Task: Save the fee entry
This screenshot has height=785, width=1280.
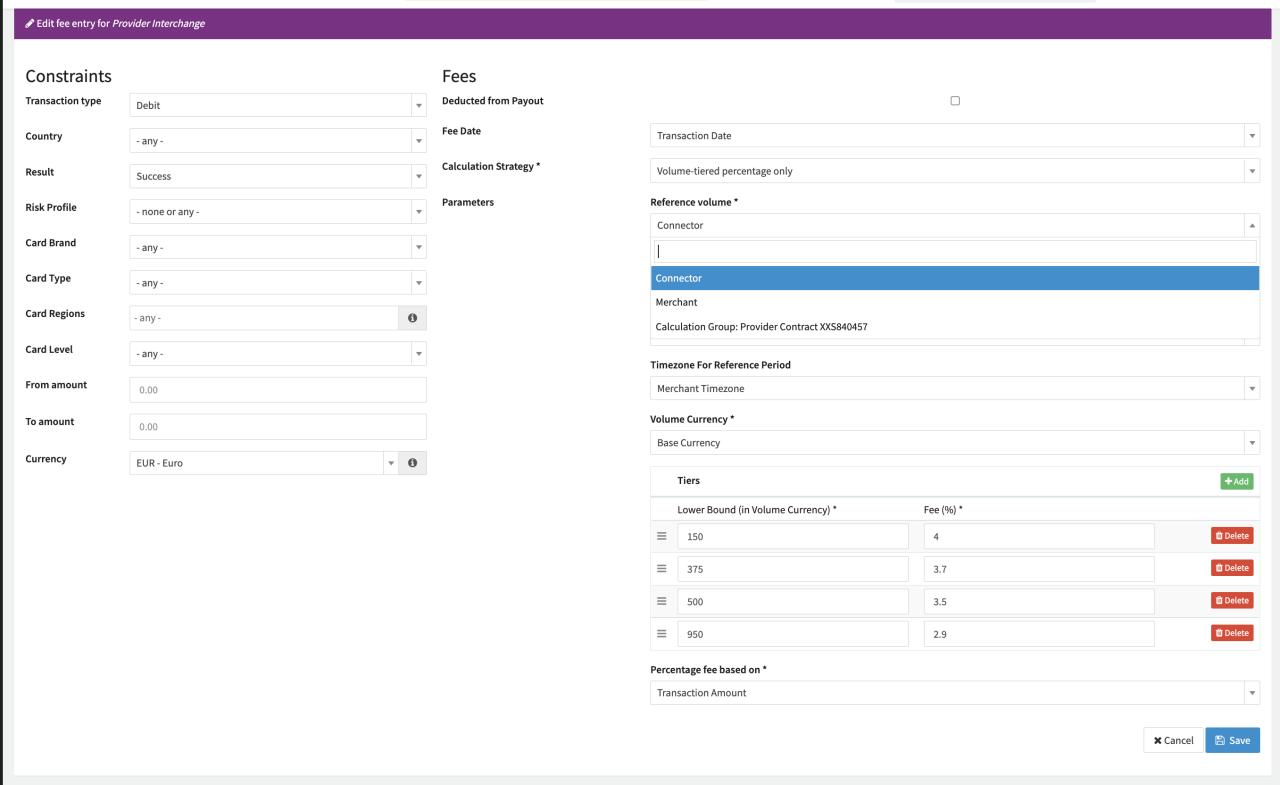Action: point(1232,740)
